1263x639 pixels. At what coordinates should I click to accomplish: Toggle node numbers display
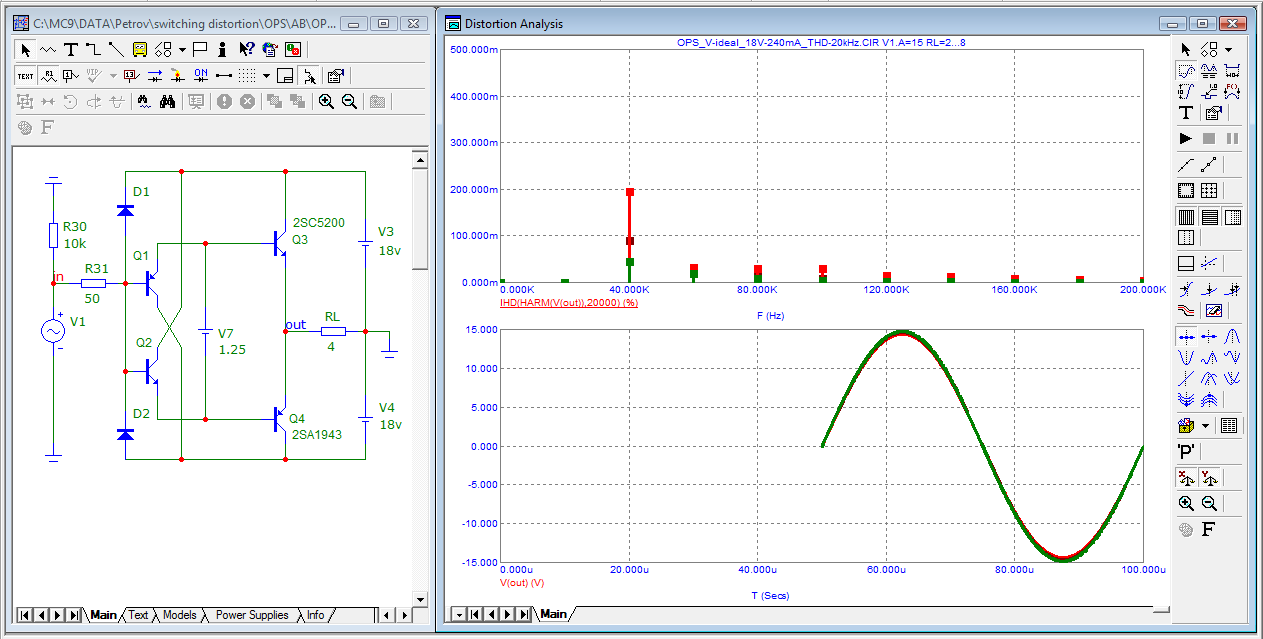(x=70, y=75)
